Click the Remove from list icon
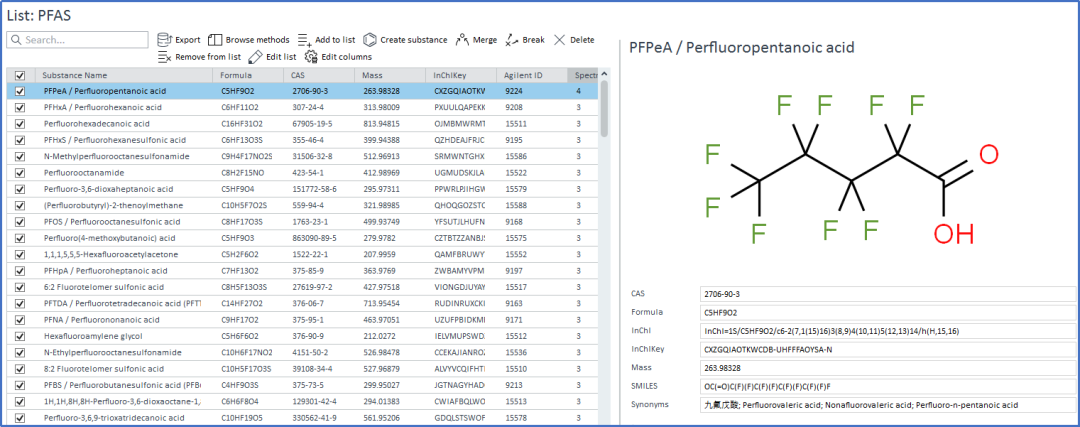 point(165,57)
